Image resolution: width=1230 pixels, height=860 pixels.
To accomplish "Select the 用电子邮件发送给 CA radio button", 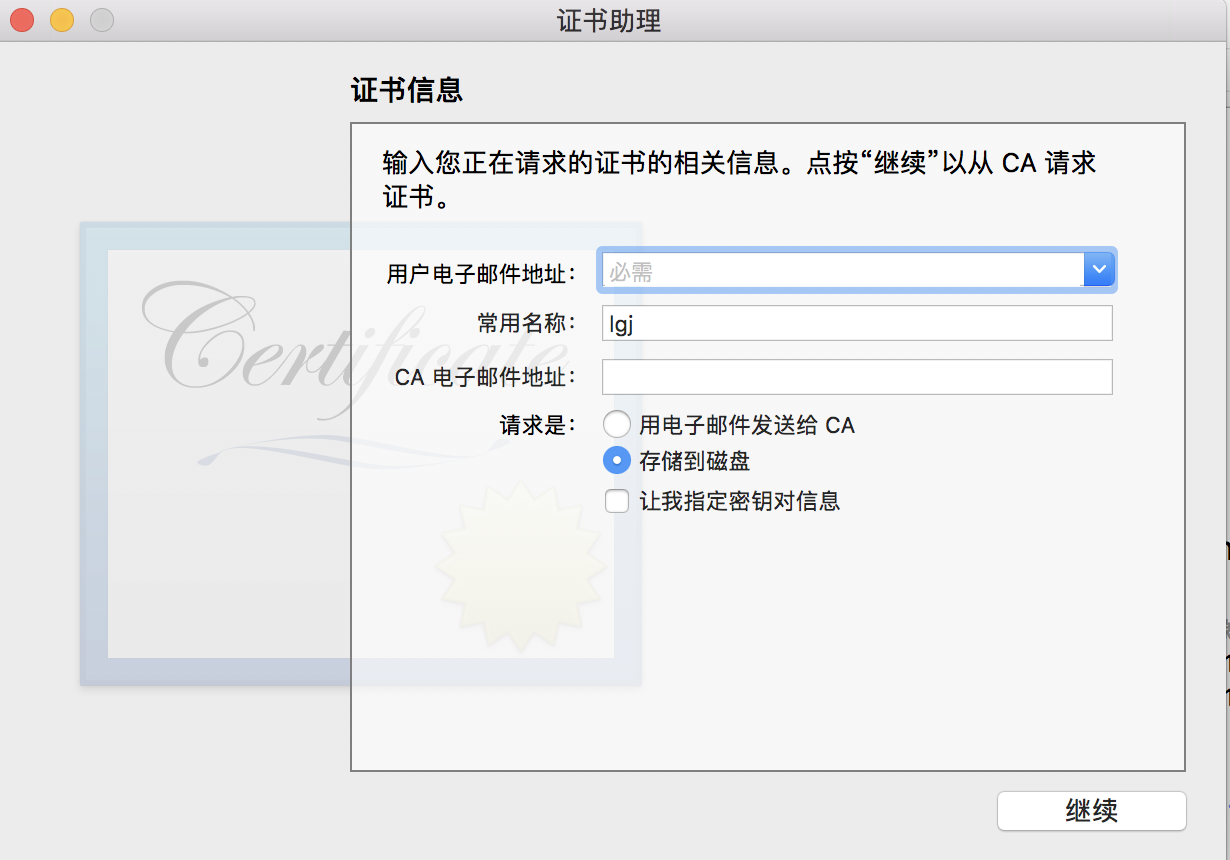I will [x=617, y=425].
